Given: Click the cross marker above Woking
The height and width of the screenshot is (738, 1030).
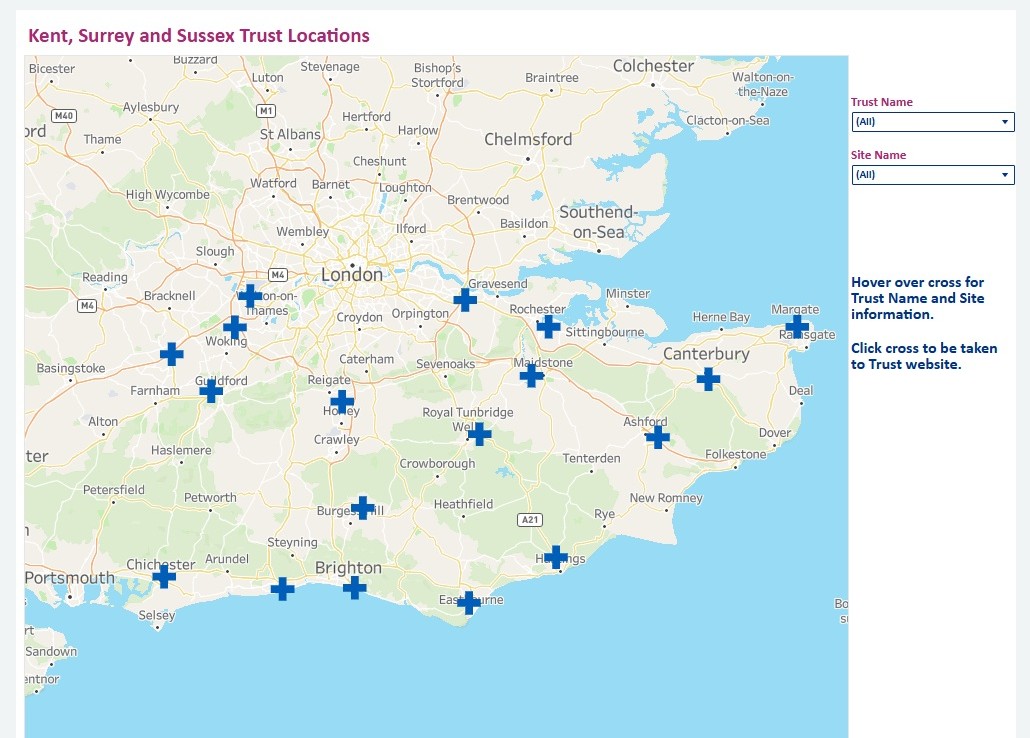Looking at the screenshot, I should click(x=235, y=327).
